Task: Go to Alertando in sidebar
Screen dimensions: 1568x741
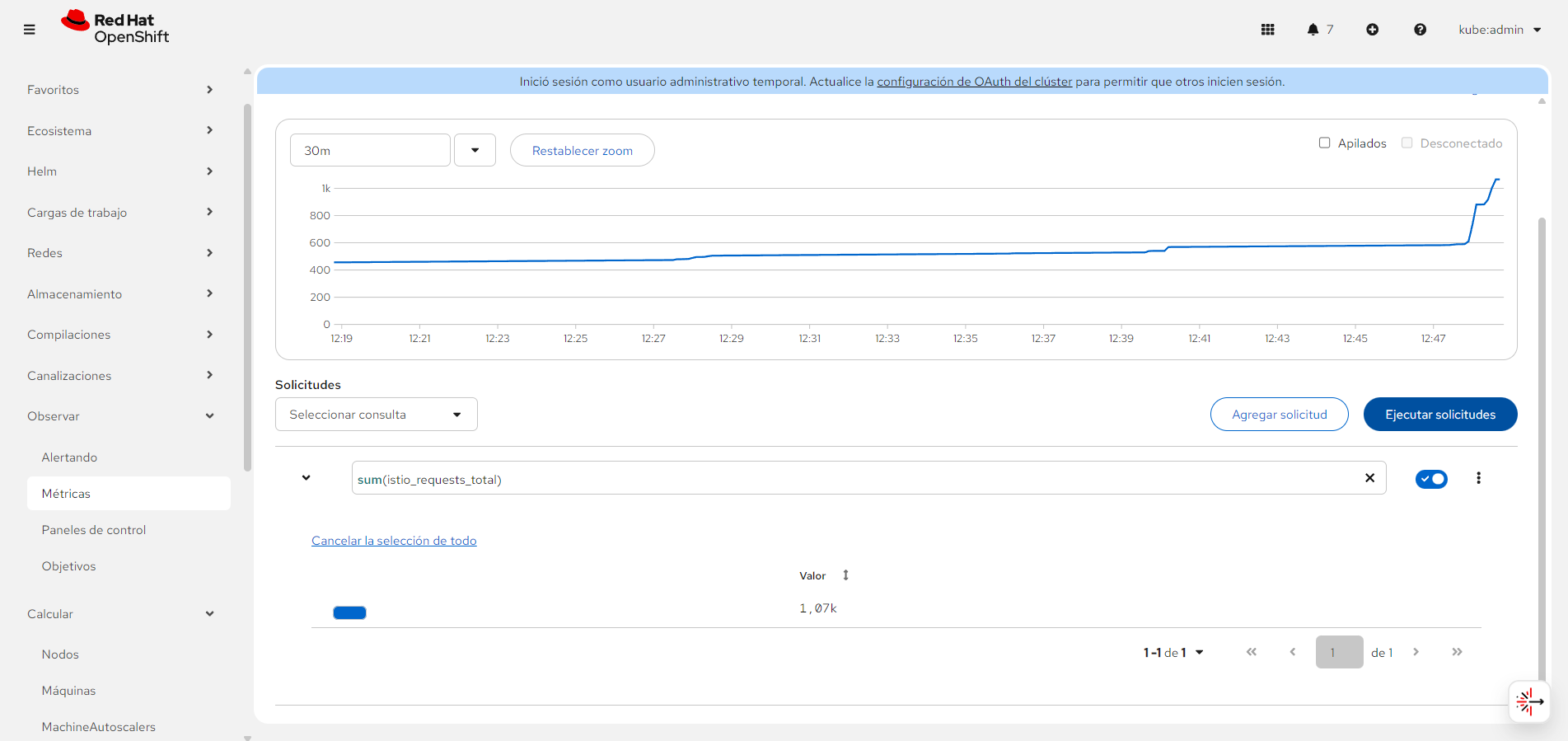Action: 69,457
